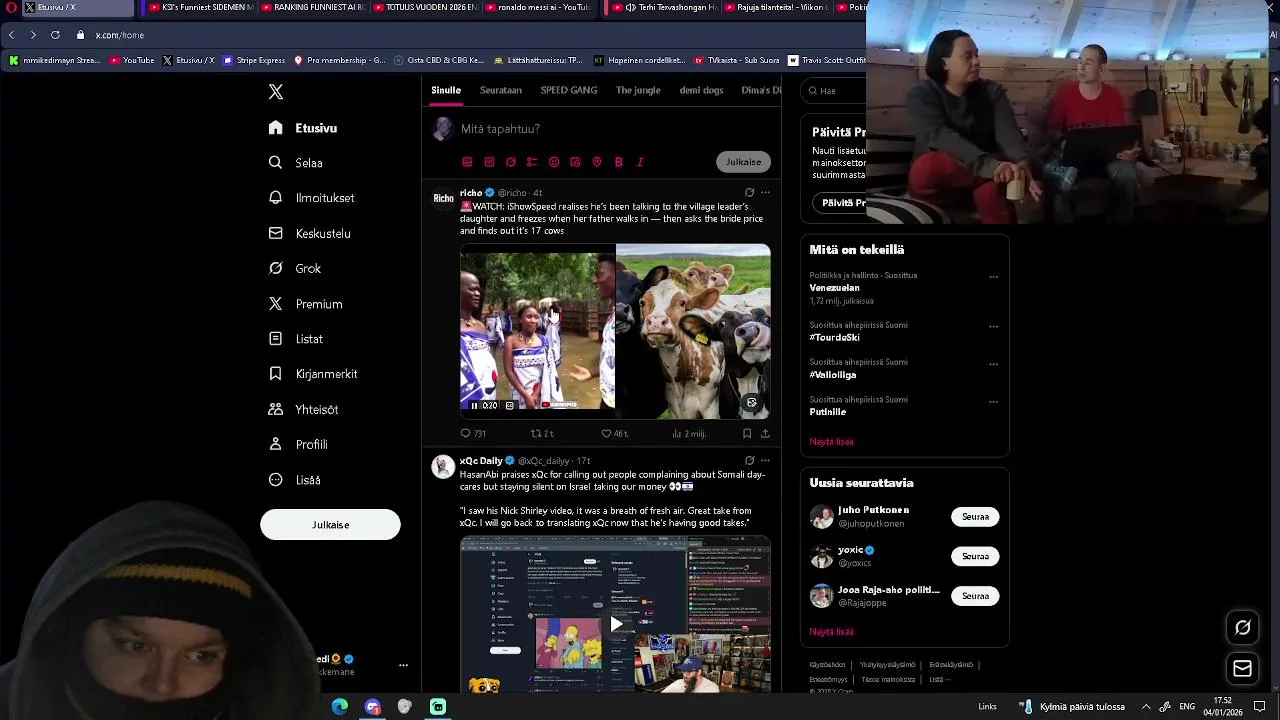
Task: Open Kirjanmerkit bookmarks
Action: 313,374
